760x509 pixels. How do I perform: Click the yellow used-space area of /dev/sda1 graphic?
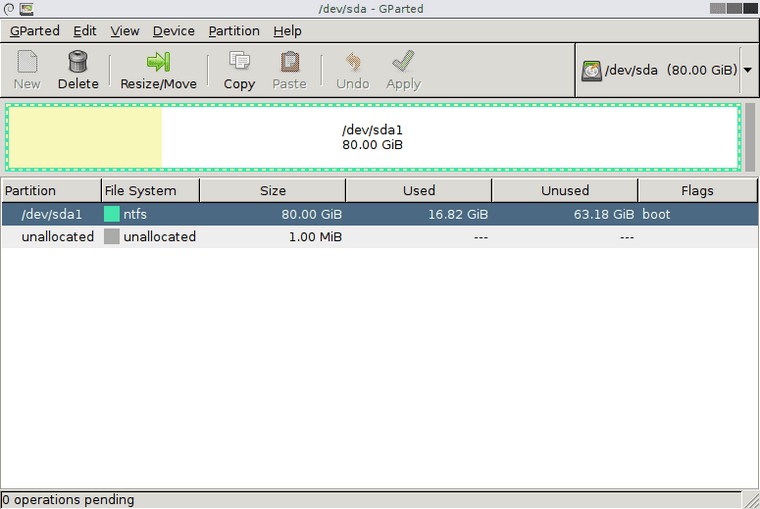point(85,138)
